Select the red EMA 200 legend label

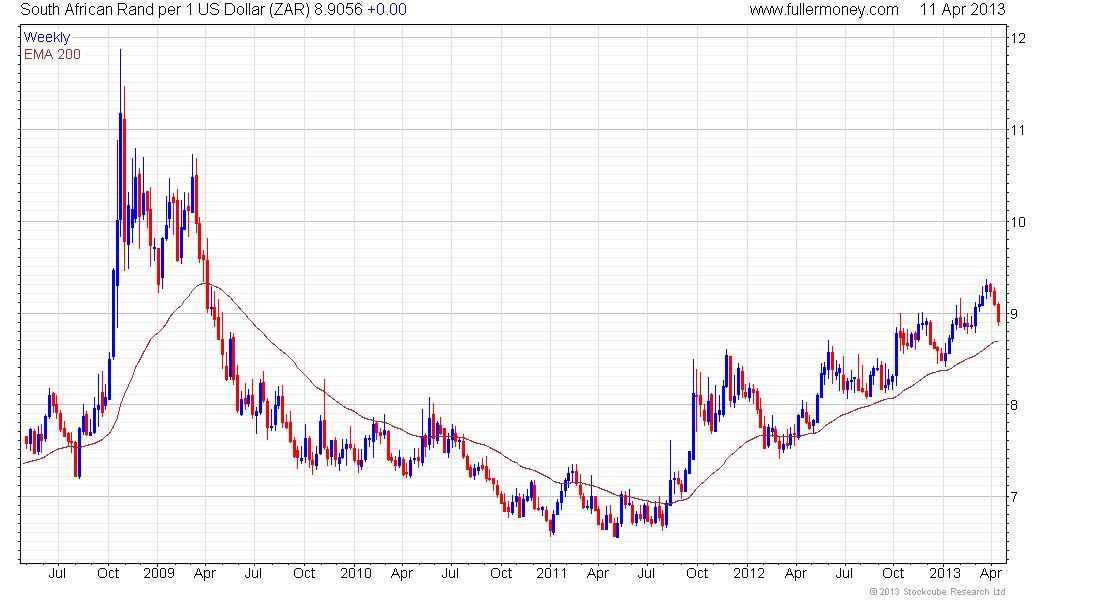(x=52, y=54)
